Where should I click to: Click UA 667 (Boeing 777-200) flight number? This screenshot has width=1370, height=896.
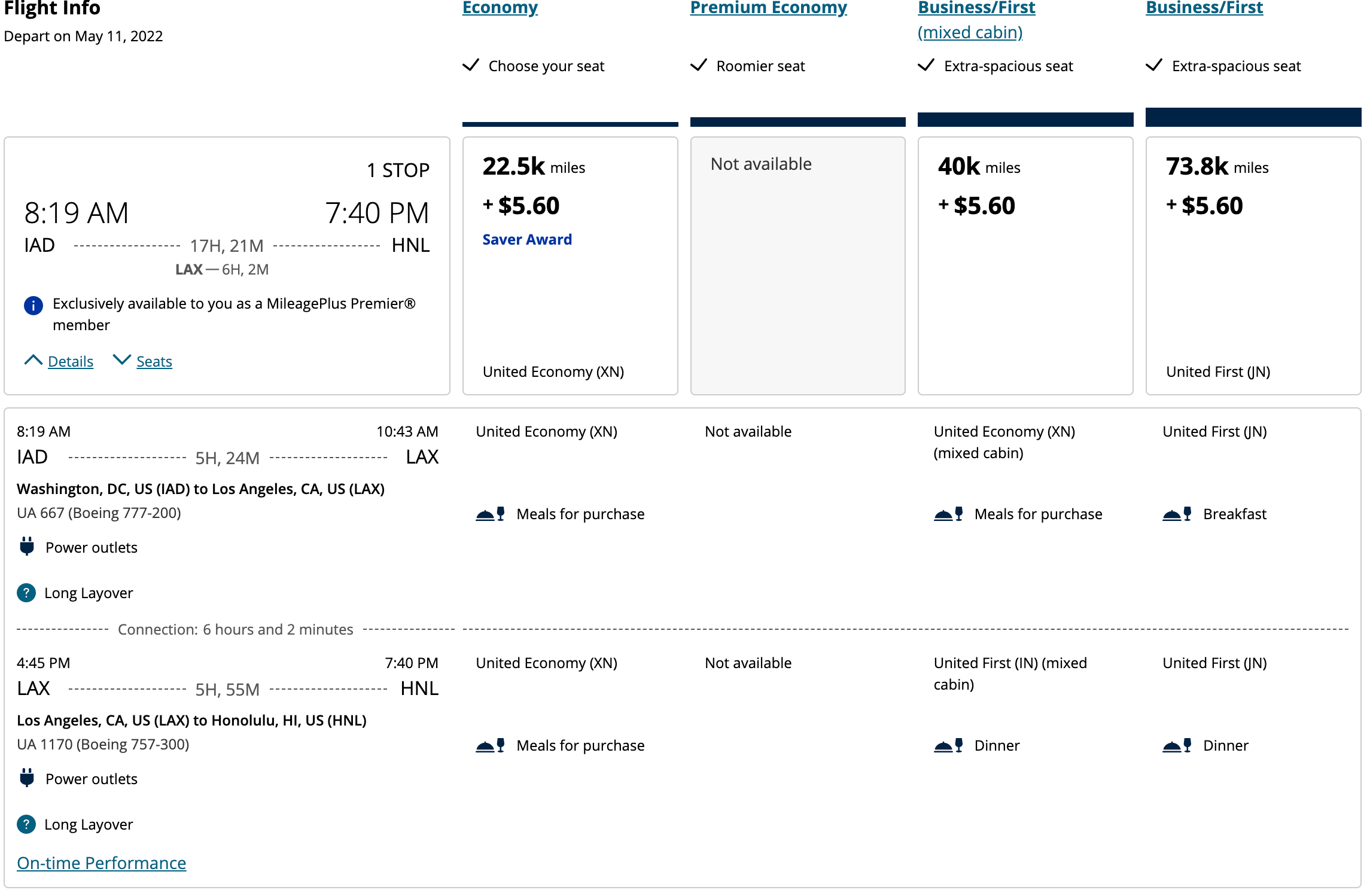pyautogui.click(x=99, y=513)
